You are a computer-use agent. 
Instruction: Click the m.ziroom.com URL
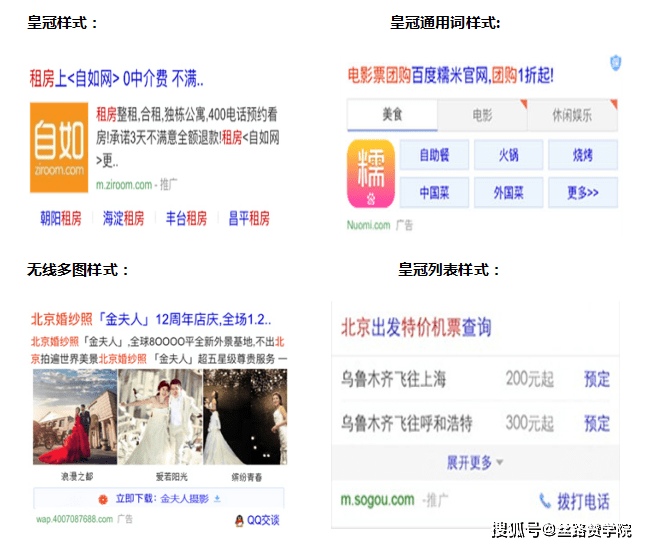point(124,185)
